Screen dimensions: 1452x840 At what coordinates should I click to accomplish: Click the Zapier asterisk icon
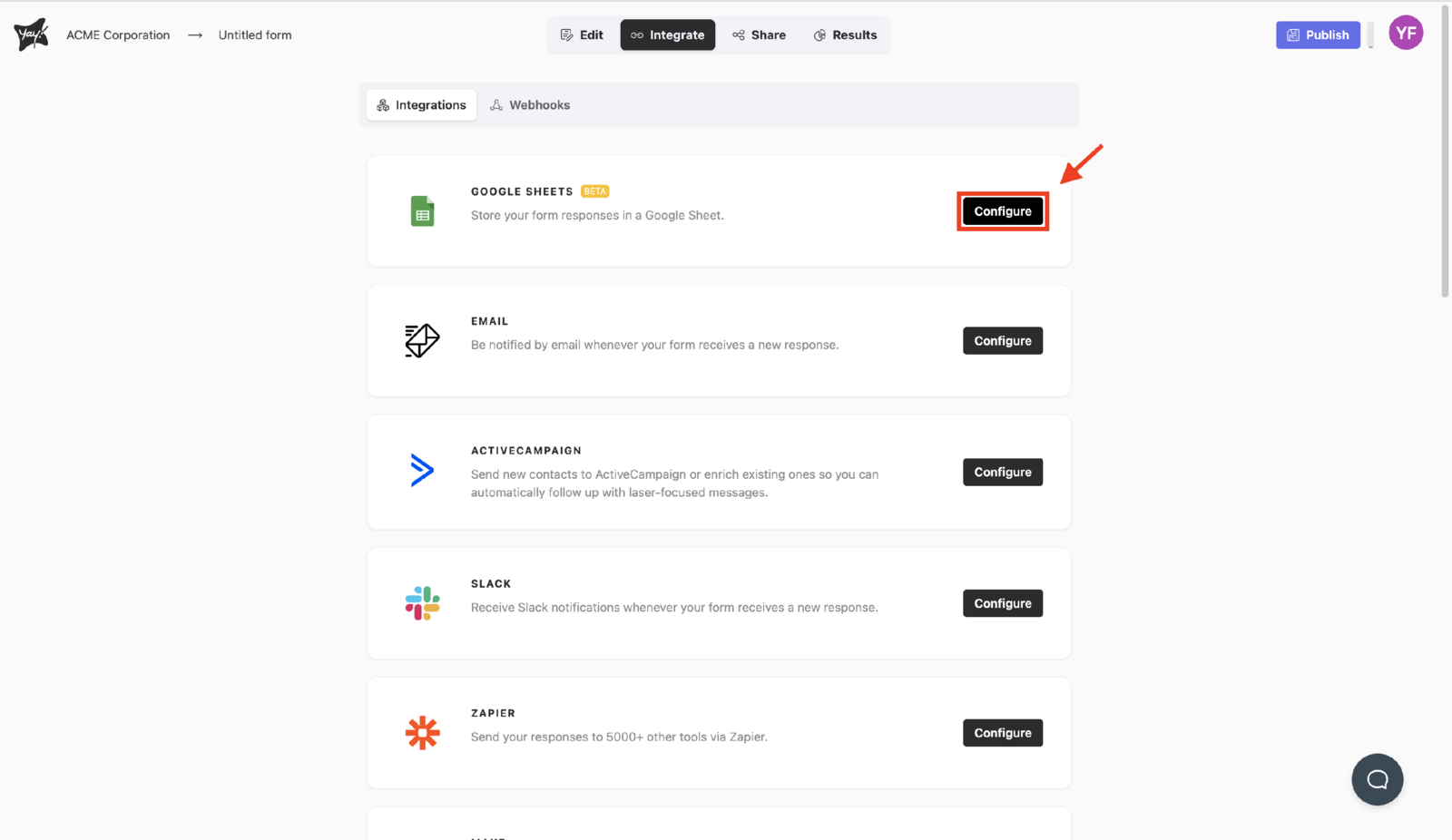[x=423, y=732]
